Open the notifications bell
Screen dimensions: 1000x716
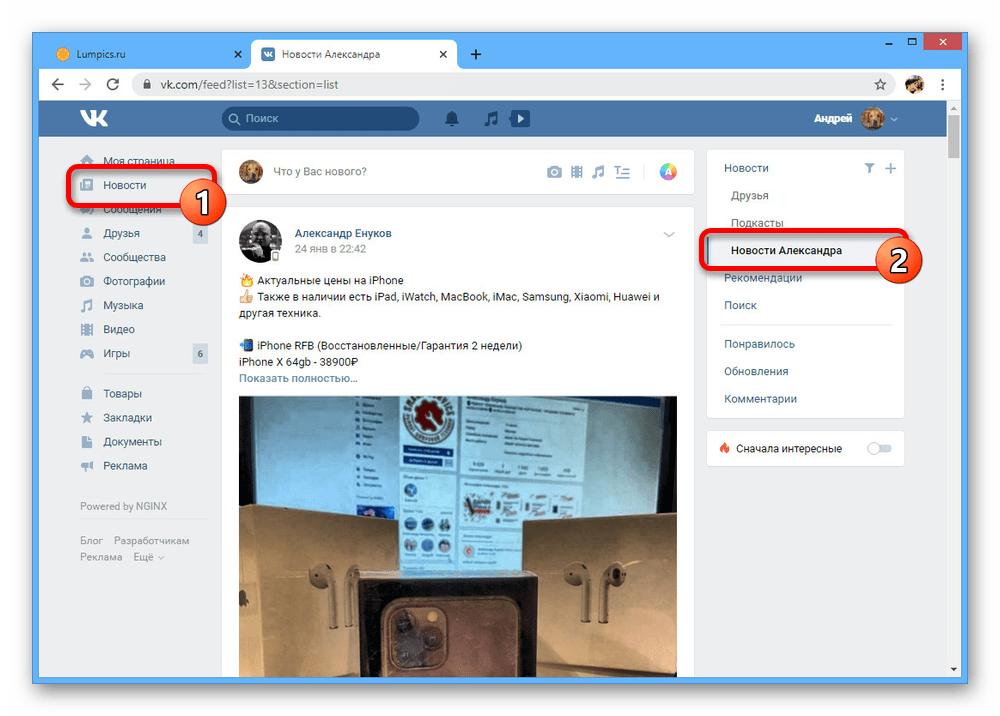click(452, 119)
